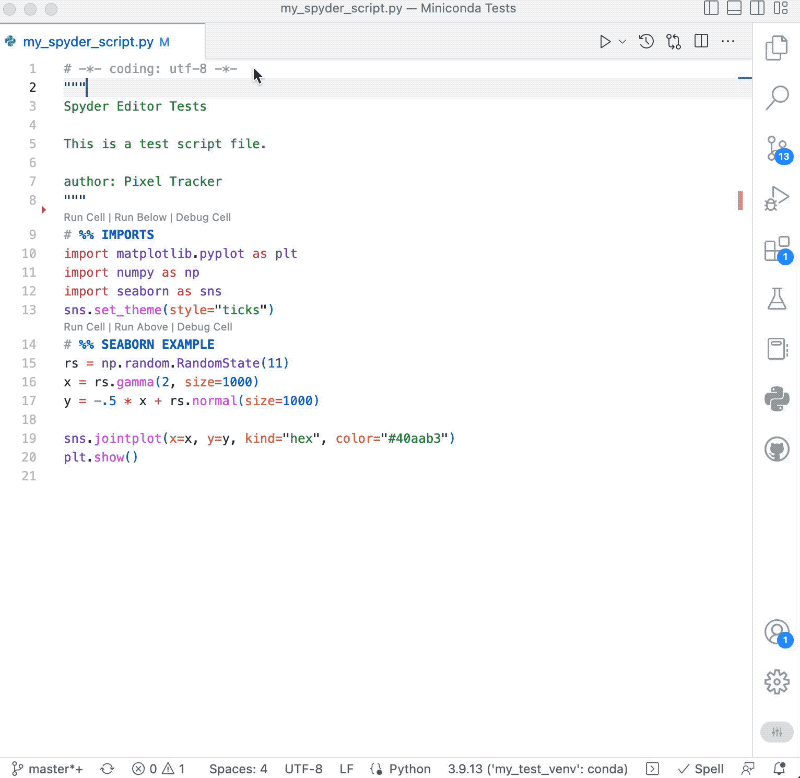
Task: Synchronize changes in status bar
Action: (107, 769)
